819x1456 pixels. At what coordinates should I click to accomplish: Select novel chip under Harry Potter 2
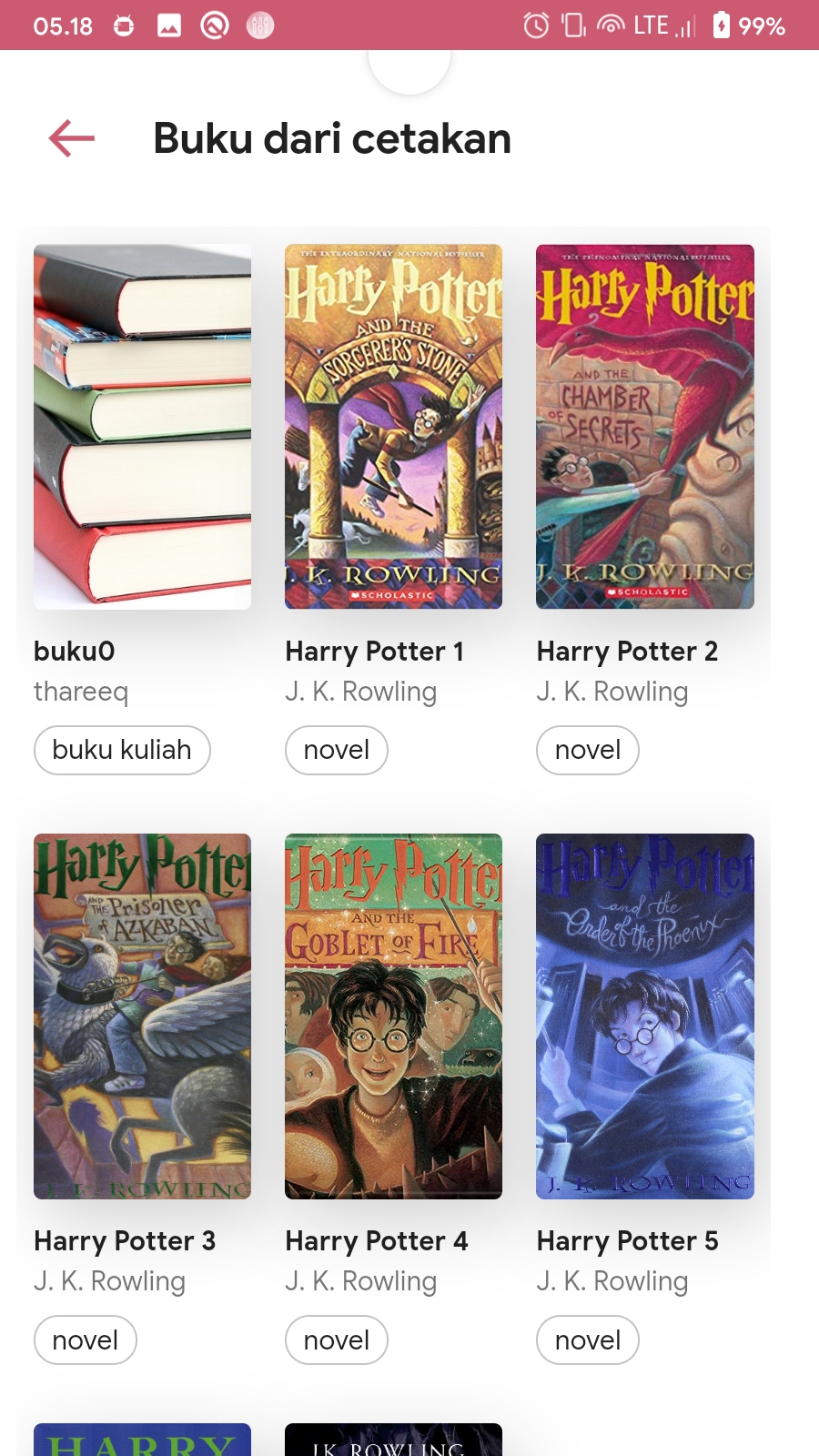[588, 750]
